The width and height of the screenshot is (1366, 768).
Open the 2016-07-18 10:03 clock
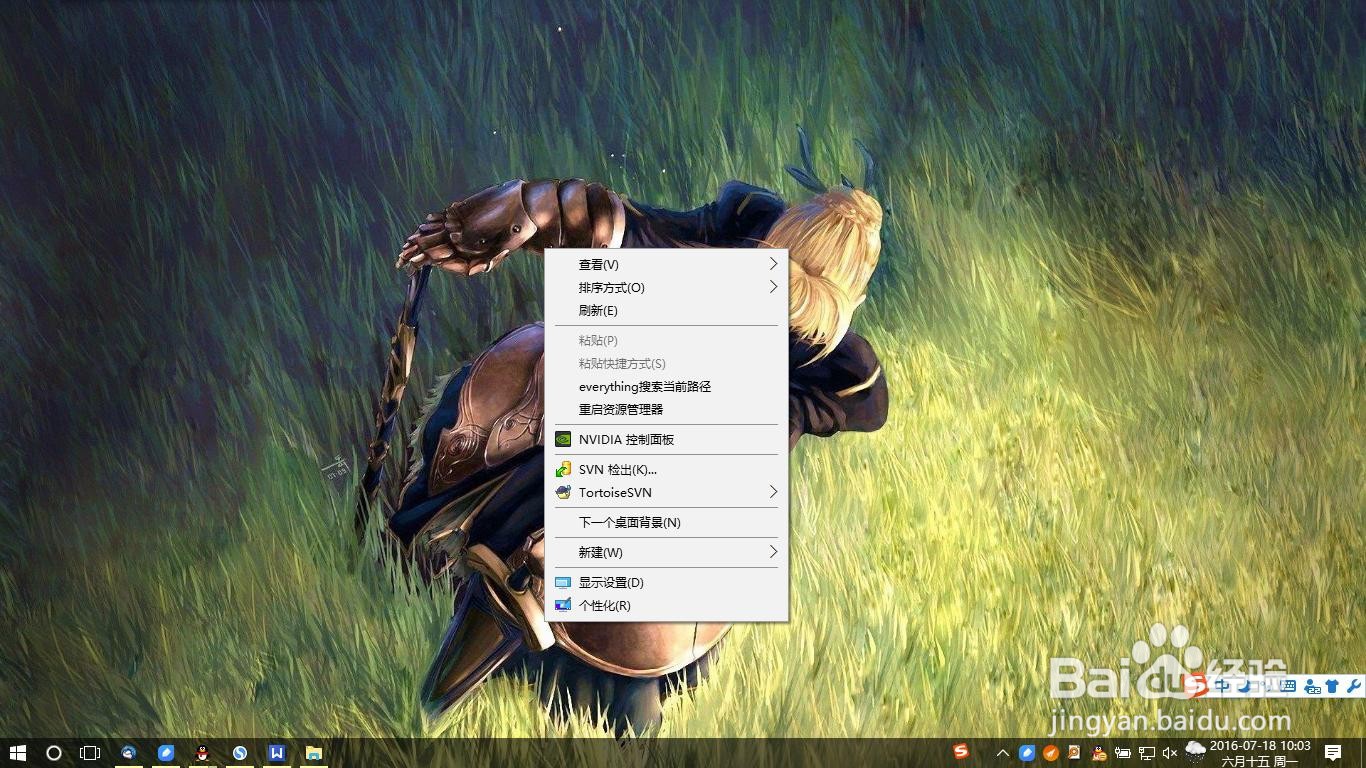[x=1260, y=753]
